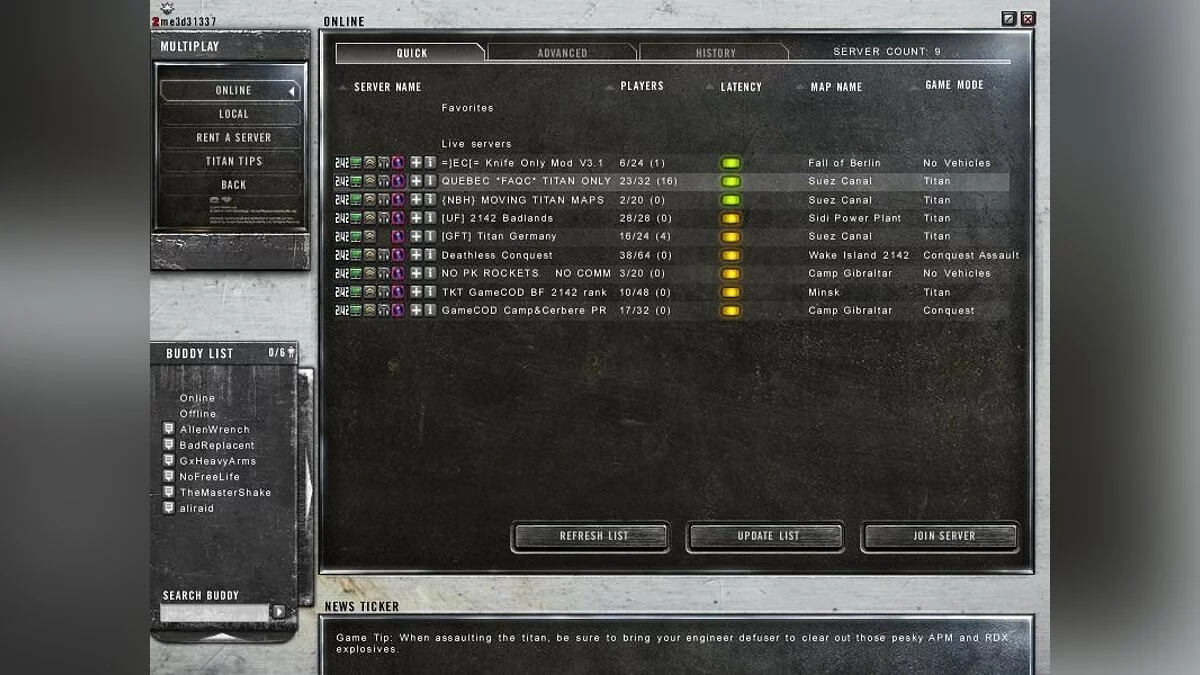Sort servers by Server Name arrow
This screenshot has width=1200, height=675.
pos(343,88)
